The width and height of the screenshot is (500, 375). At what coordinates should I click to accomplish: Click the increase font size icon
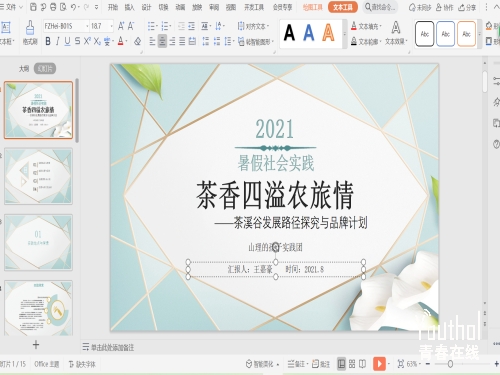(x=121, y=26)
